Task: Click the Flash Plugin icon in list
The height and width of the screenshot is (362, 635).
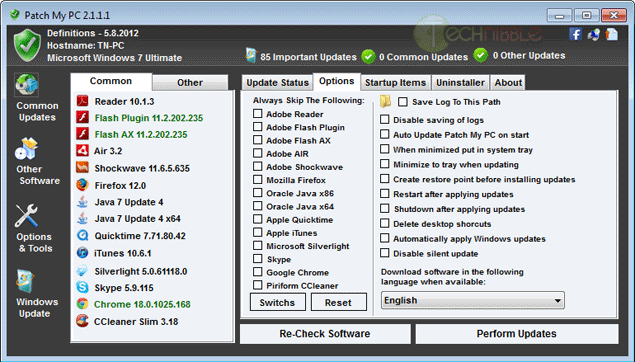Action: click(x=83, y=117)
